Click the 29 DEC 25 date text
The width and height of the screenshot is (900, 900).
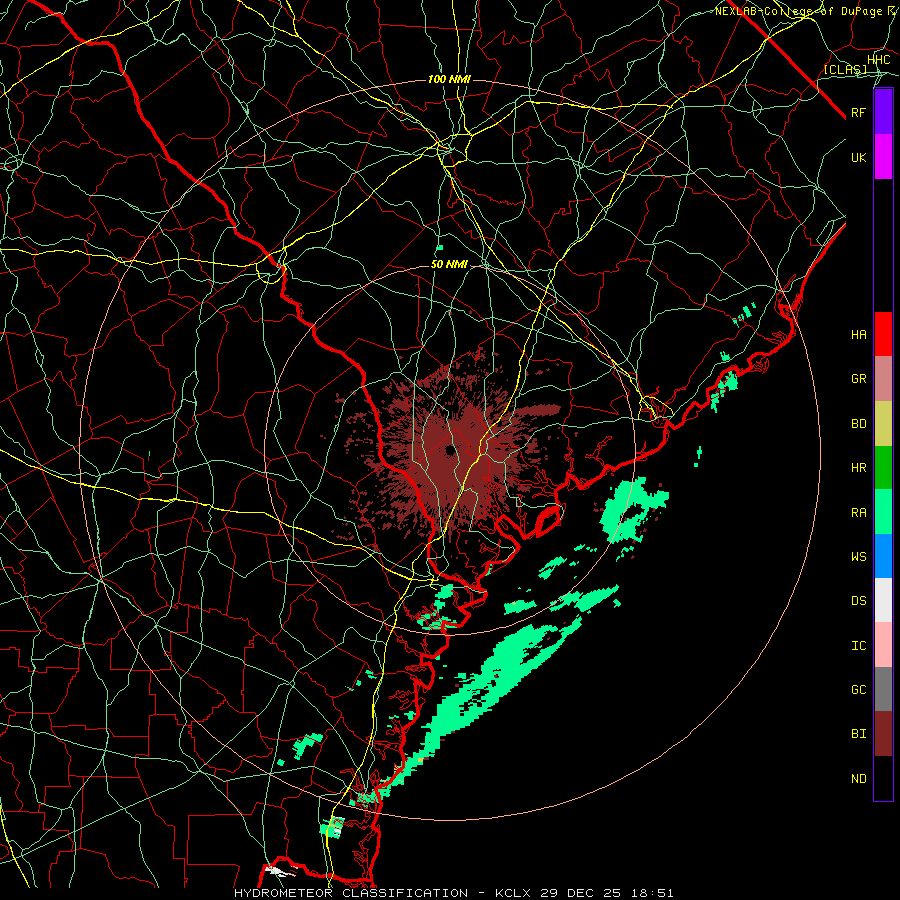click(x=580, y=893)
